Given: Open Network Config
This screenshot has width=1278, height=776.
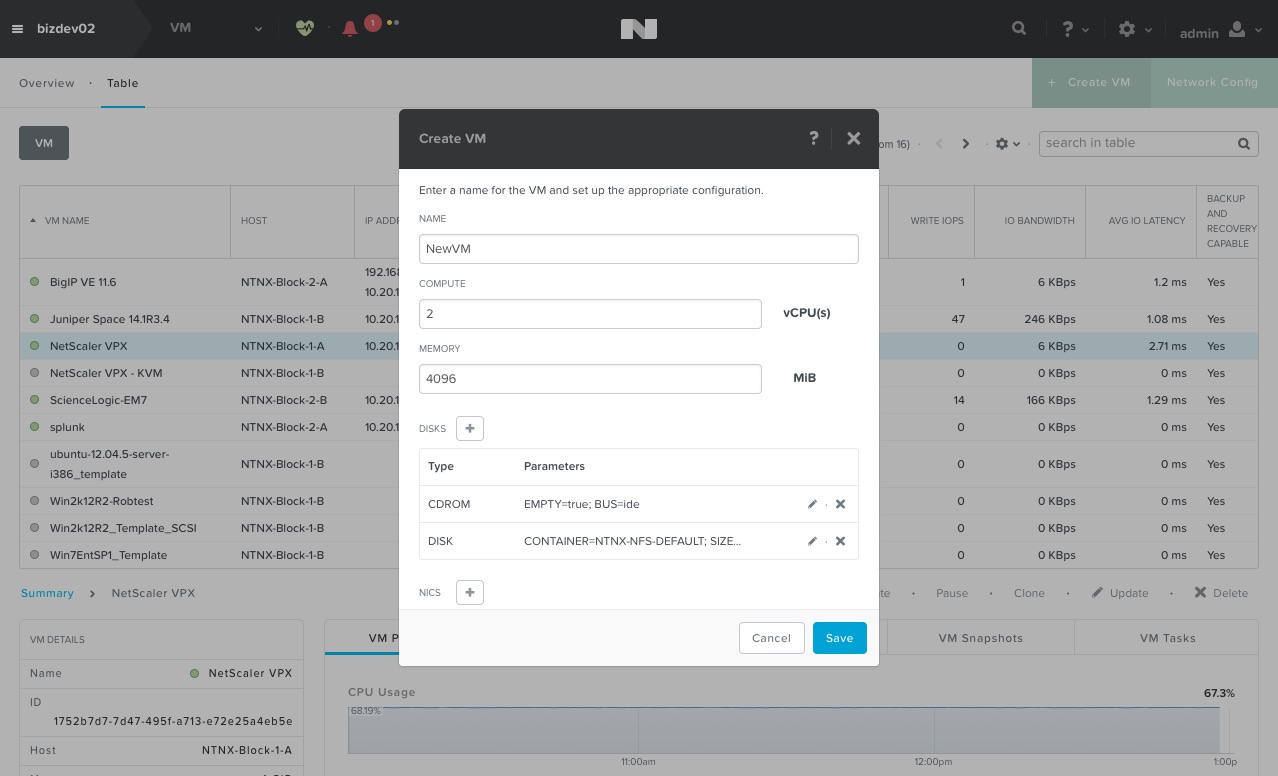Looking at the screenshot, I should coord(1212,82).
